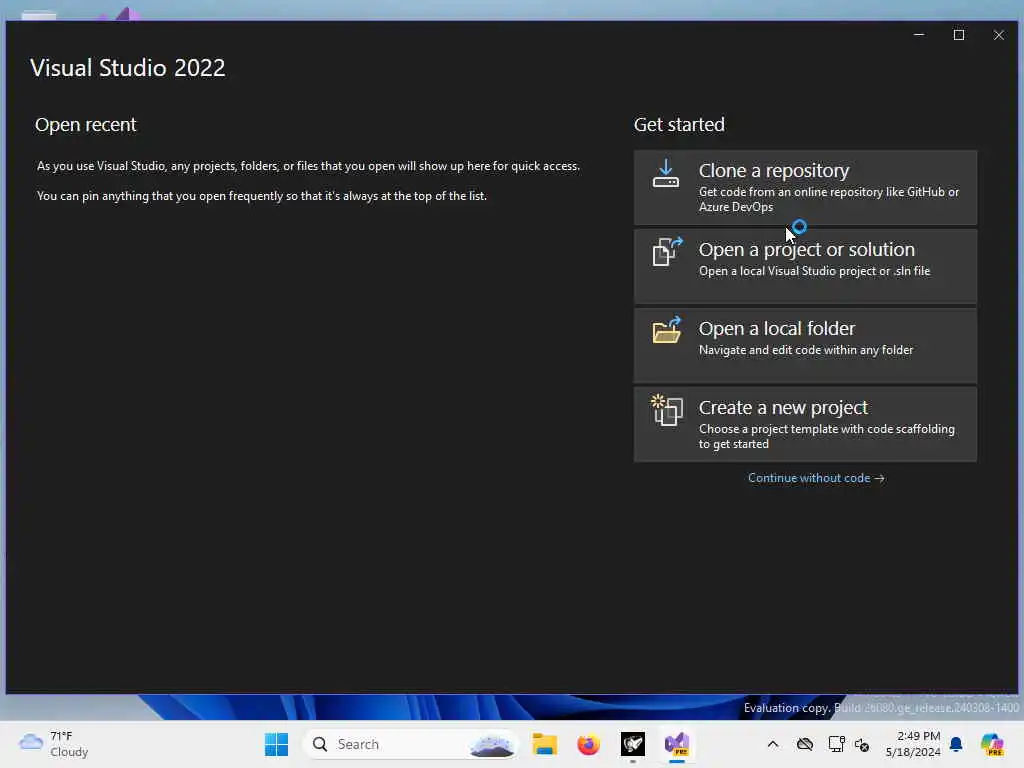Open the notification bell
Image resolution: width=1024 pixels, height=768 pixels.
coord(956,744)
